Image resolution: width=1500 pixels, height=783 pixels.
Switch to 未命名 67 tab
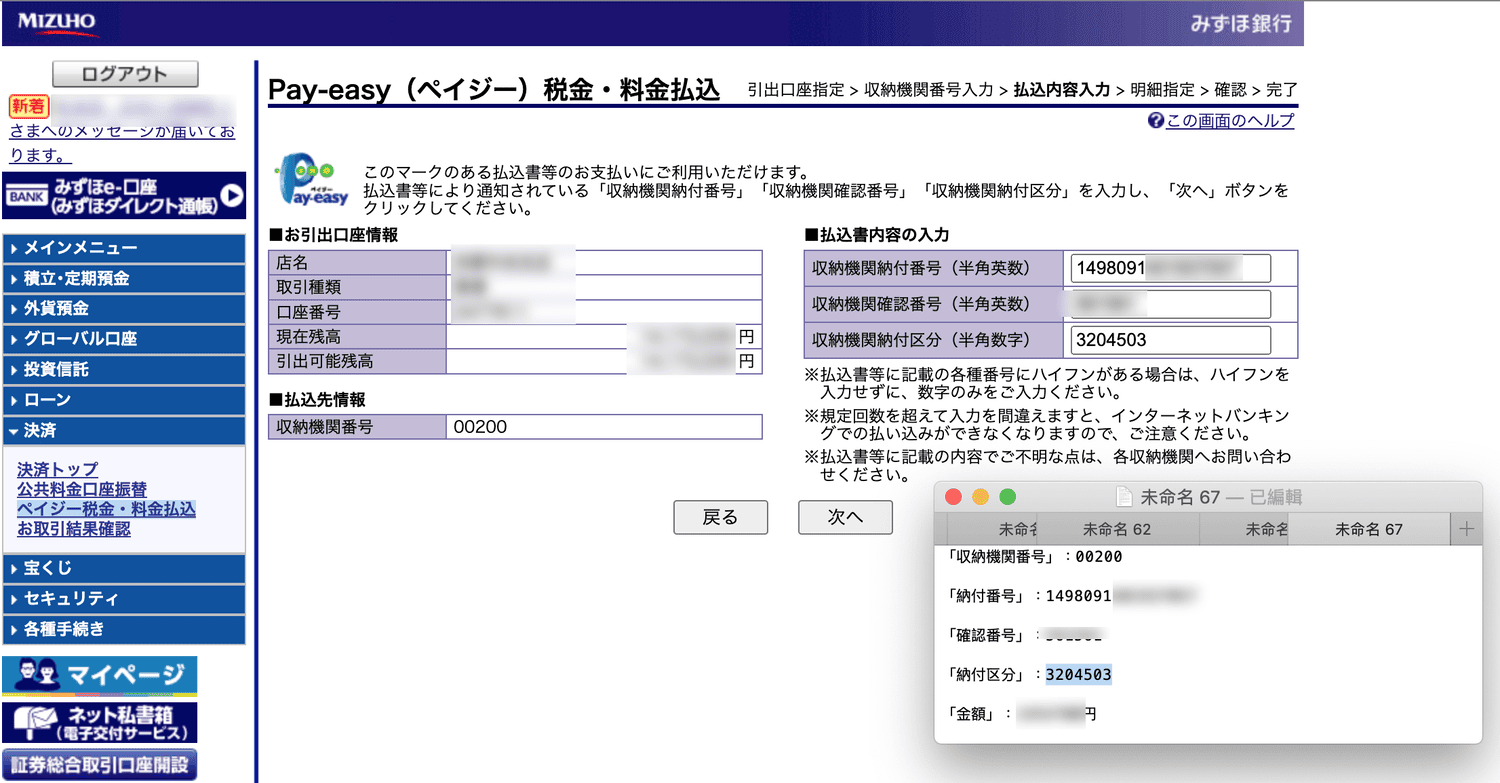coord(1369,530)
